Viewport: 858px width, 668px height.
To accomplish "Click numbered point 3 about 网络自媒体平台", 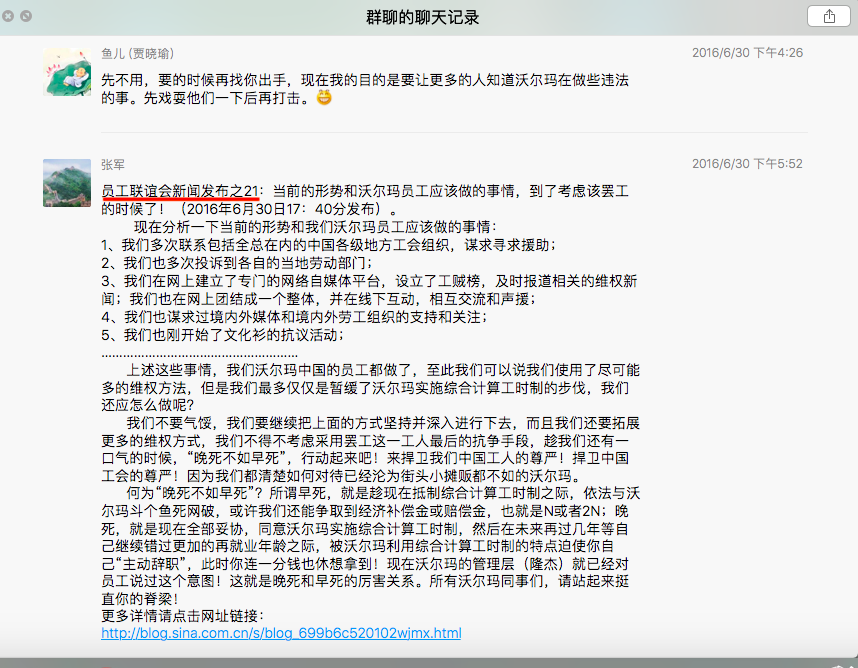I will coord(368,281).
